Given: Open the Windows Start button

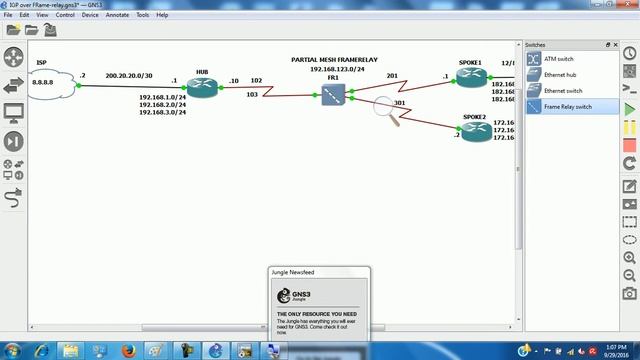Looking at the screenshot, I should (x=11, y=351).
